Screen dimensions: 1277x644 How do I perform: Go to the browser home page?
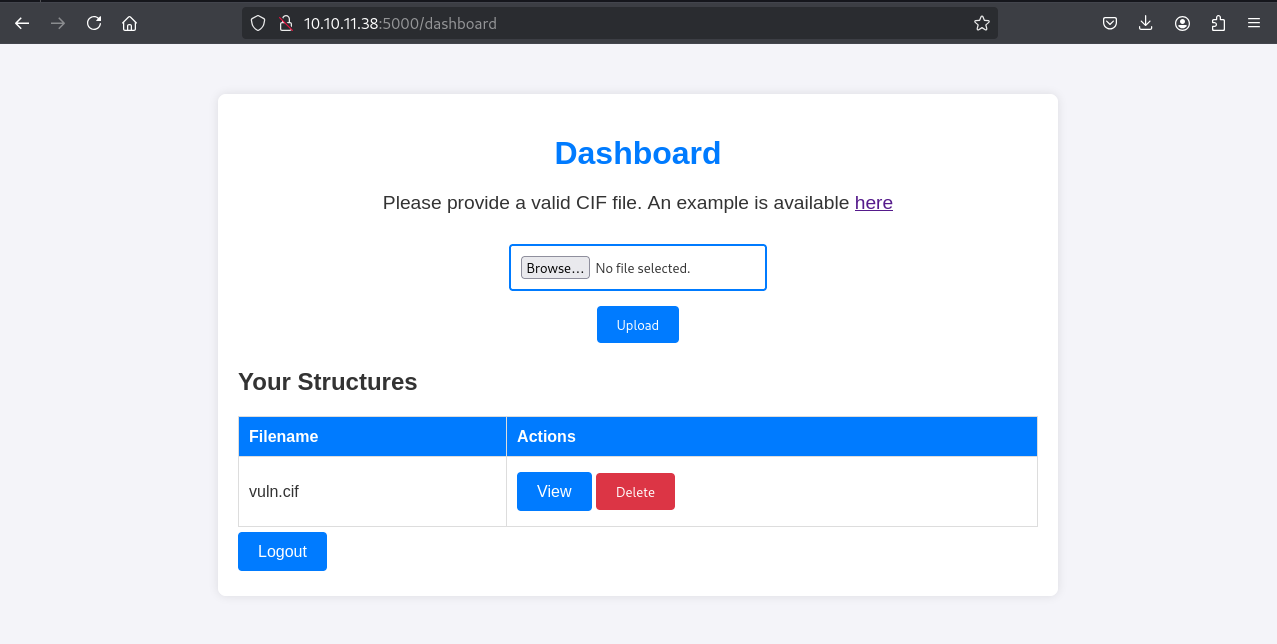pyautogui.click(x=129, y=23)
